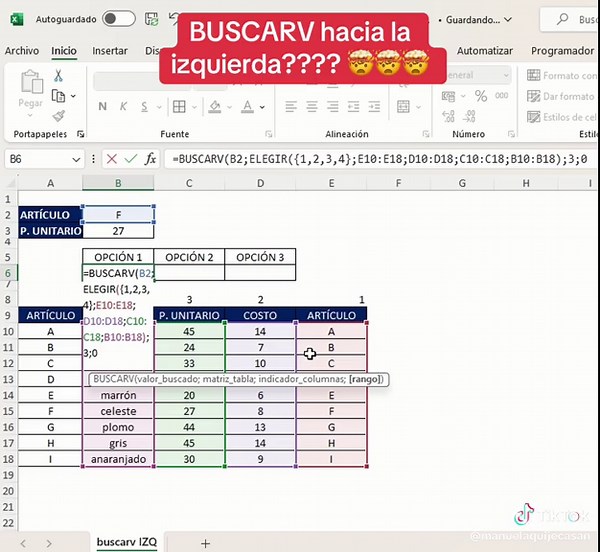This screenshot has width=600, height=552.
Task: Open the Guardando status dropdown
Action: (x=508, y=20)
